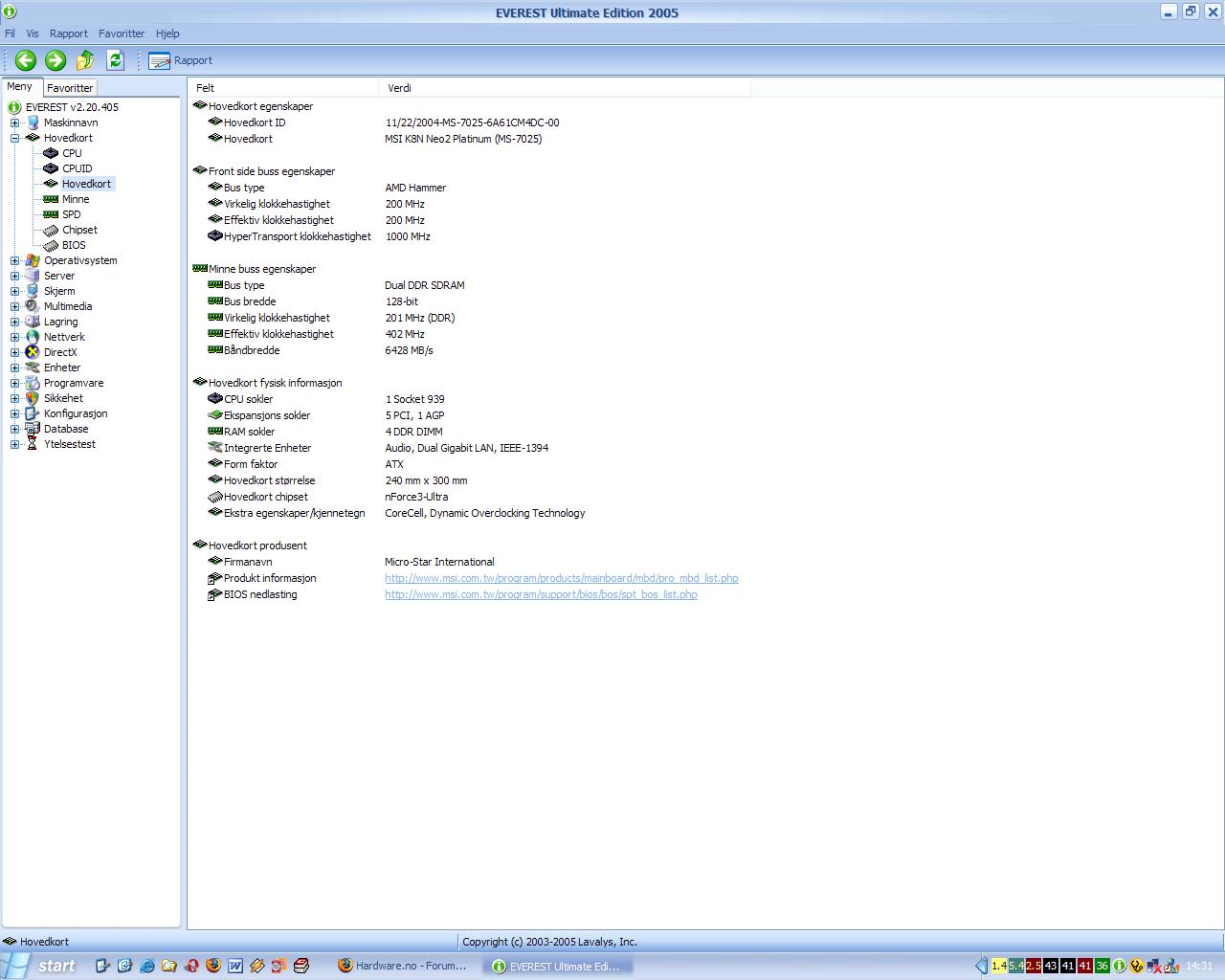Image resolution: width=1225 pixels, height=980 pixels.
Task: Open the Rapport report wizard
Action: [x=181, y=60]
